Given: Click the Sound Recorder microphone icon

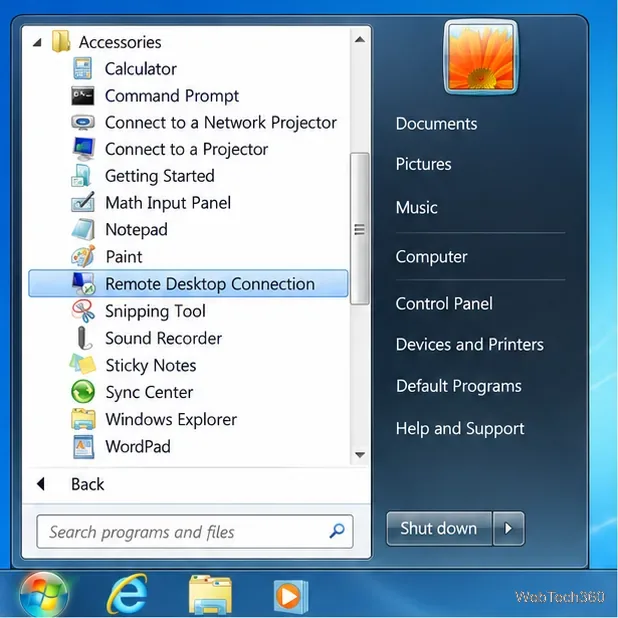Looking at the screenshot, I should pos(84,338).
